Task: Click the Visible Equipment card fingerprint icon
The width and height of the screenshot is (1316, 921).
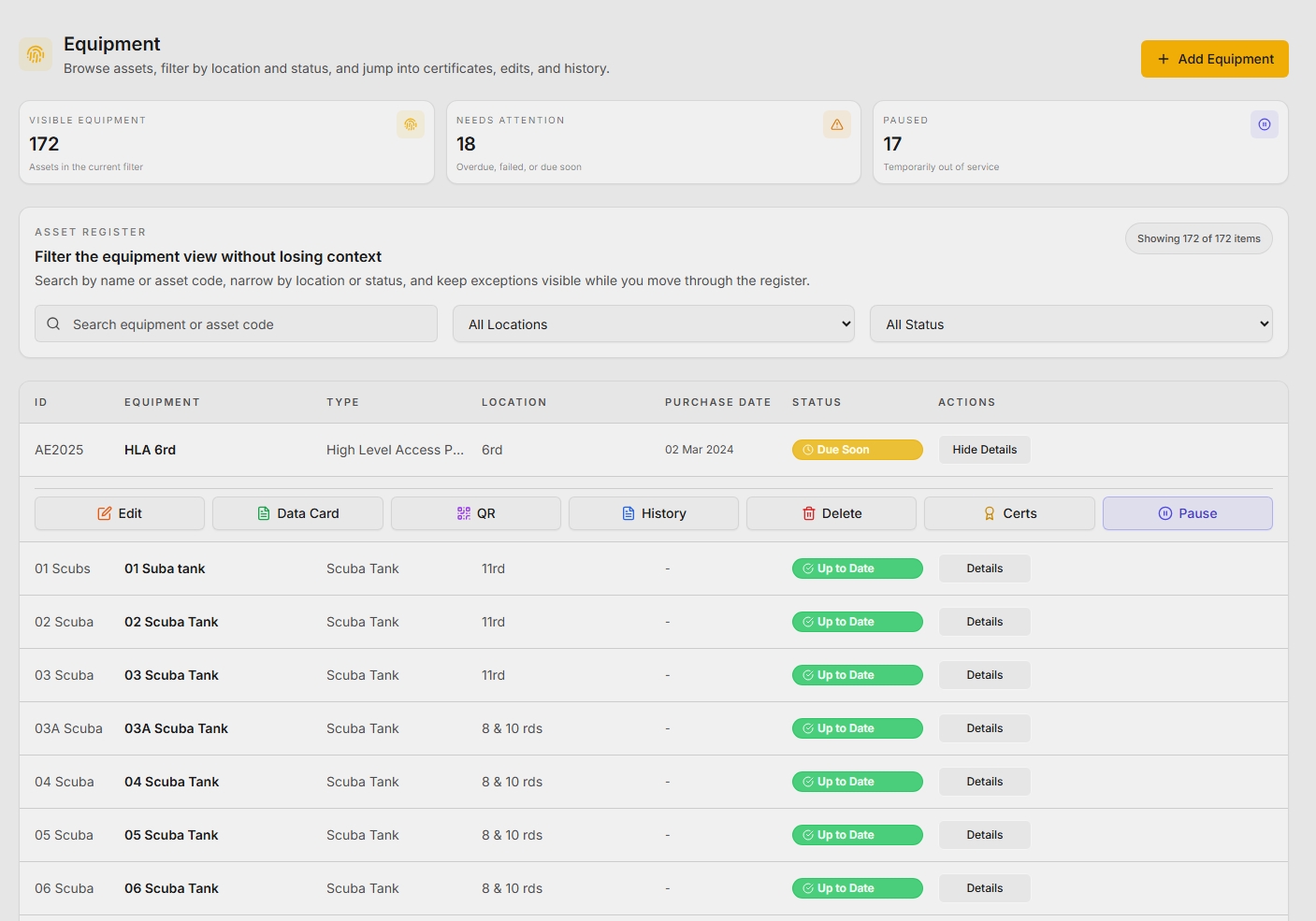Action: coord(411,124)
